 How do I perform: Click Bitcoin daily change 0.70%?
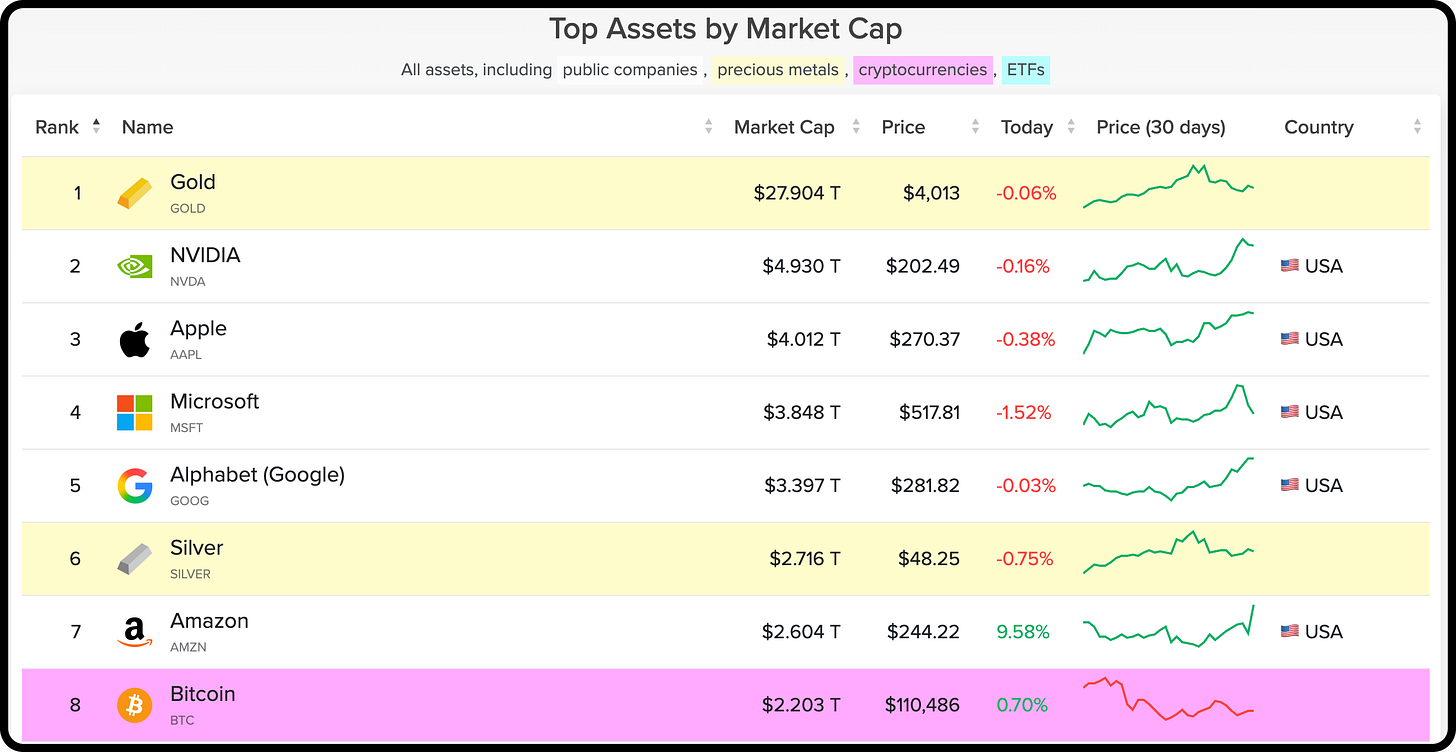(1022, 705)
